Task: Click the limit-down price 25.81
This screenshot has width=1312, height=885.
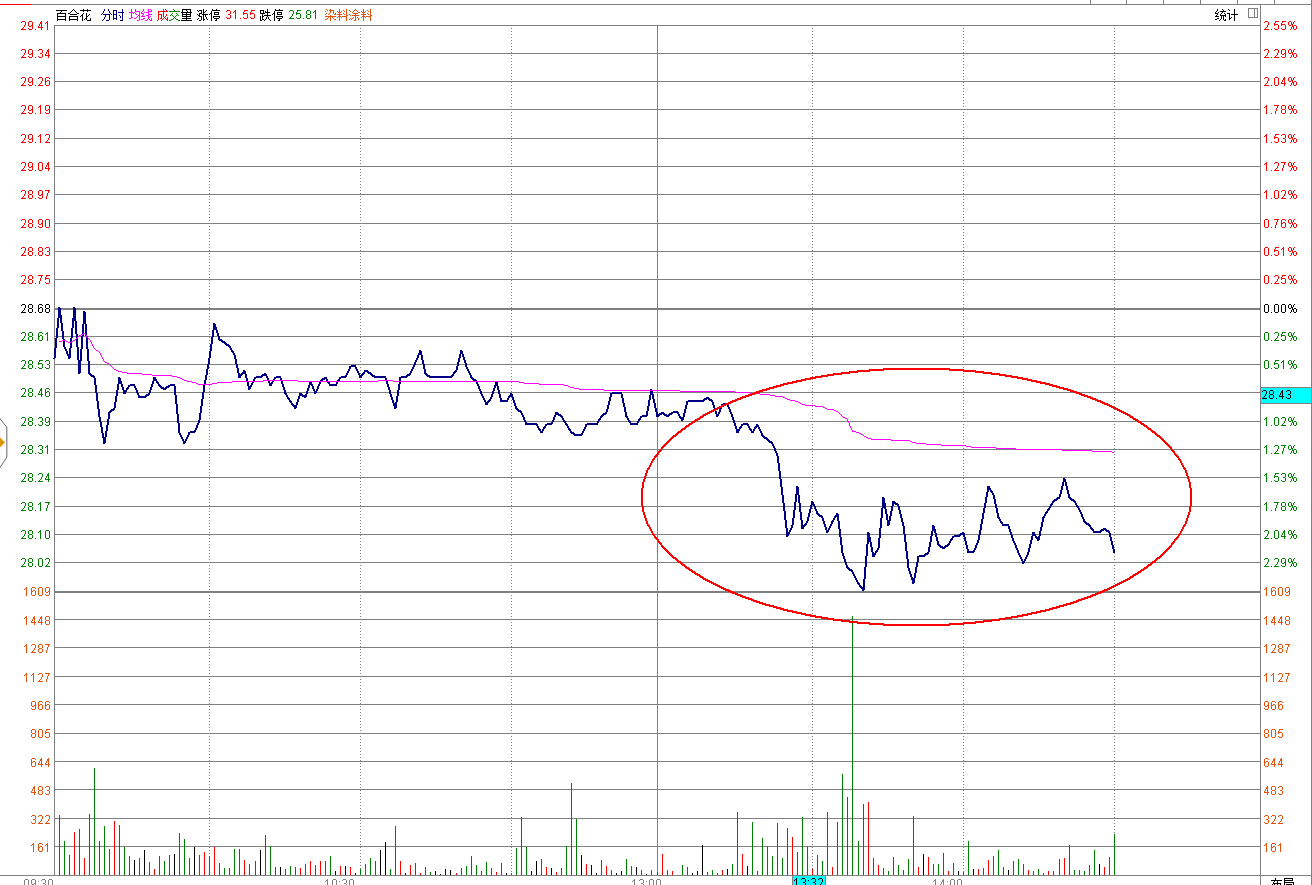Action: [x=303, y=15]
